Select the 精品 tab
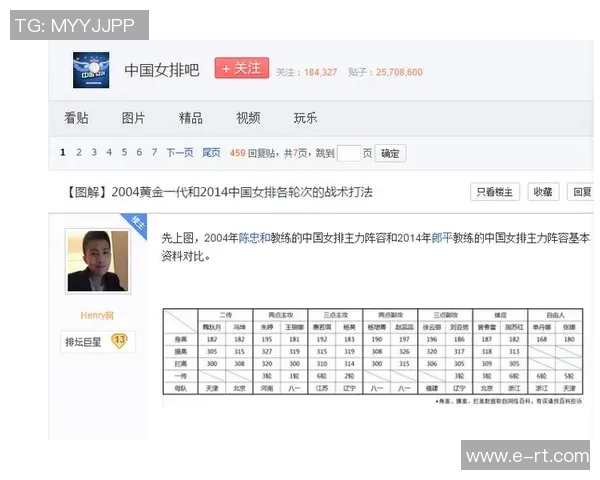 pos(190,118)
